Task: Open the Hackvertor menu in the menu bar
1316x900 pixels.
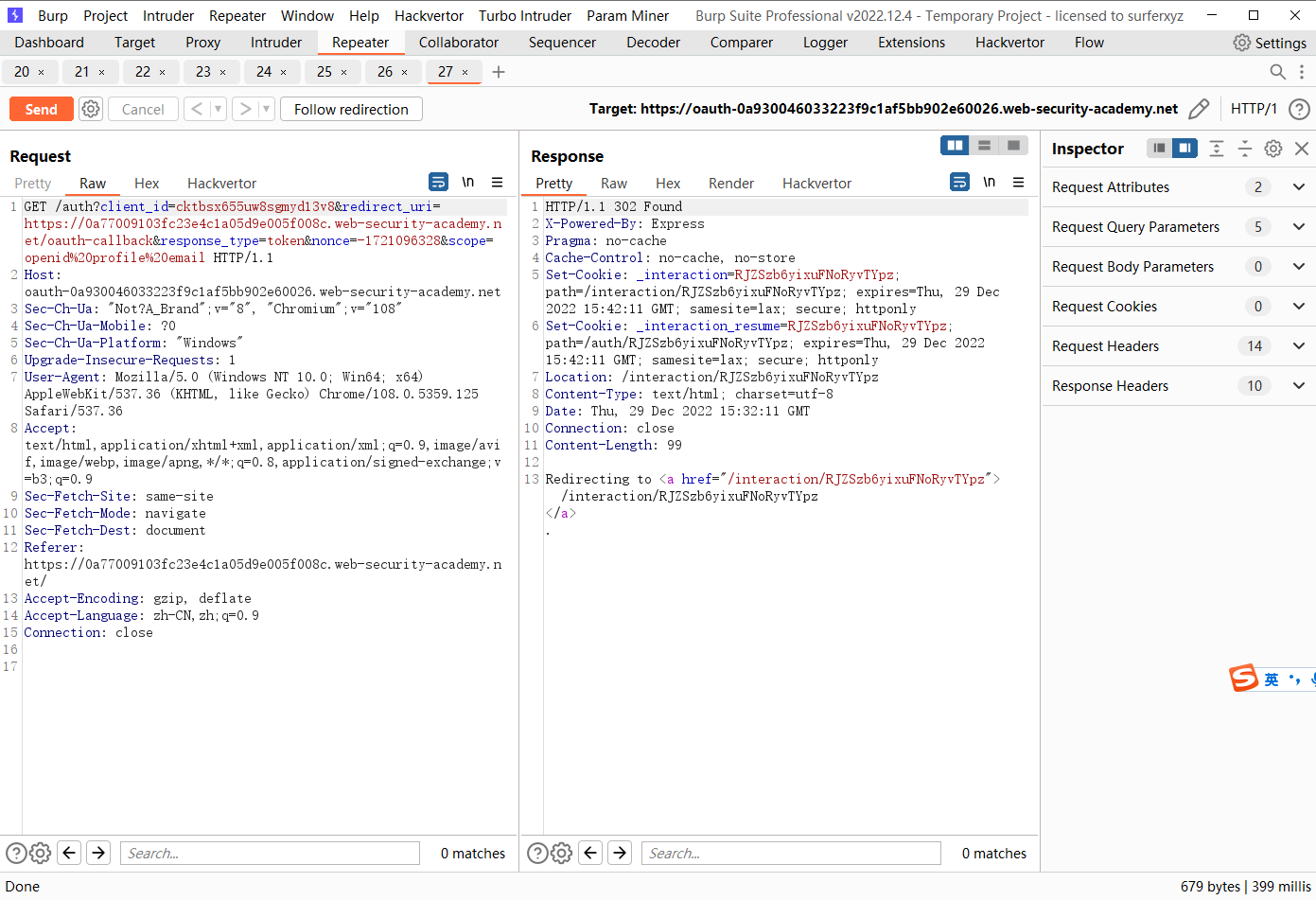Action: click(429, 15)
